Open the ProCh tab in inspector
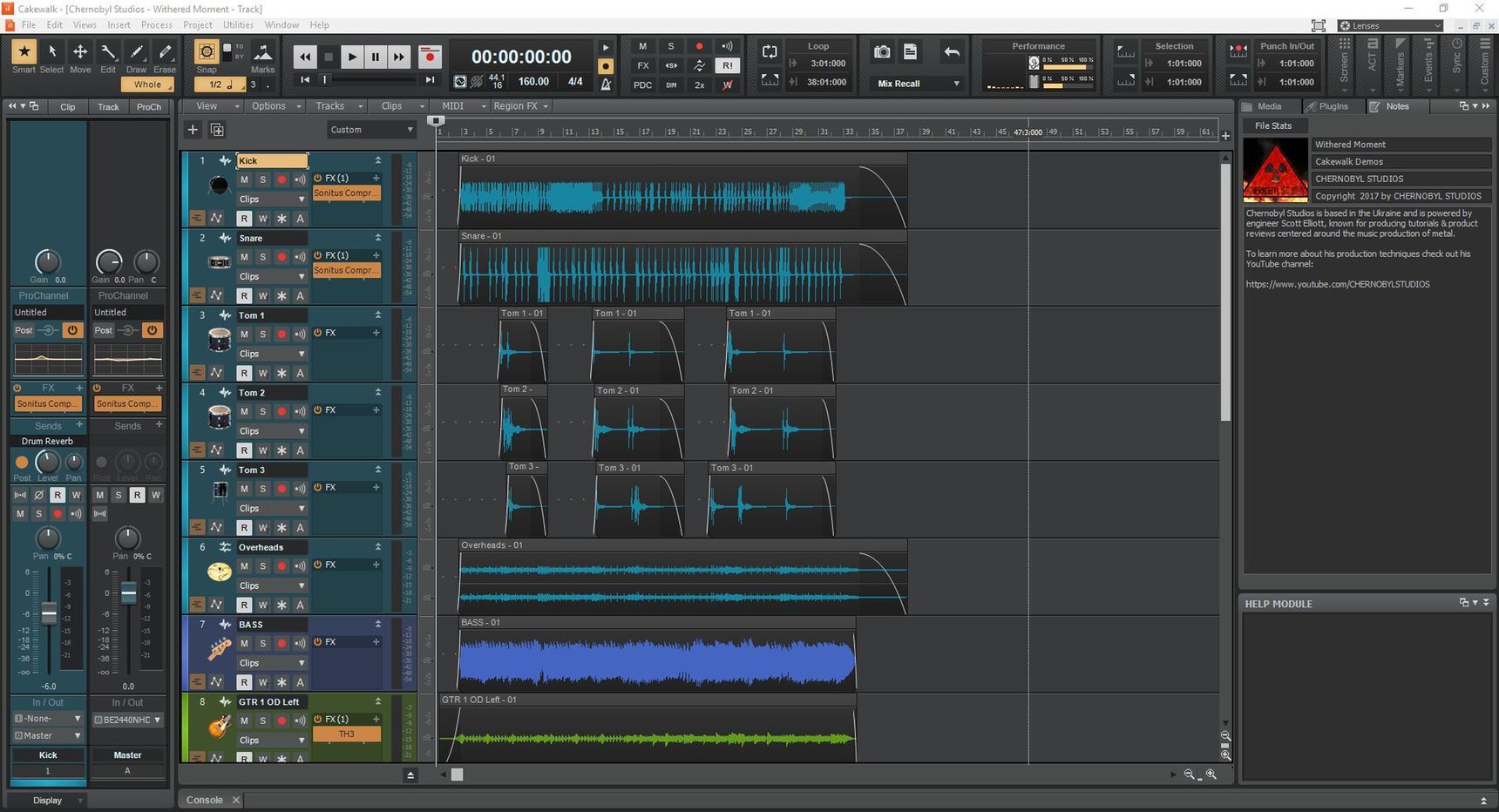The image size is (1499, 812). (148, 107)
